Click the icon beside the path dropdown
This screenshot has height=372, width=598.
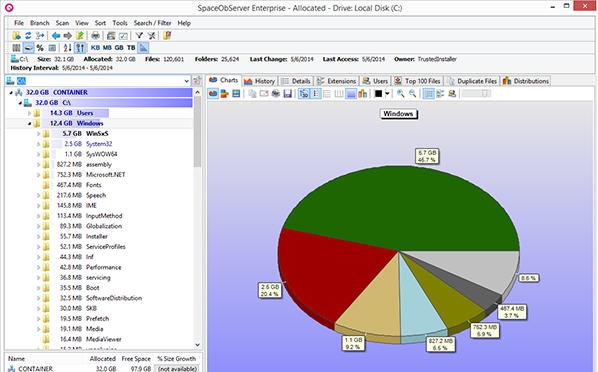click(x=197, y=81)
